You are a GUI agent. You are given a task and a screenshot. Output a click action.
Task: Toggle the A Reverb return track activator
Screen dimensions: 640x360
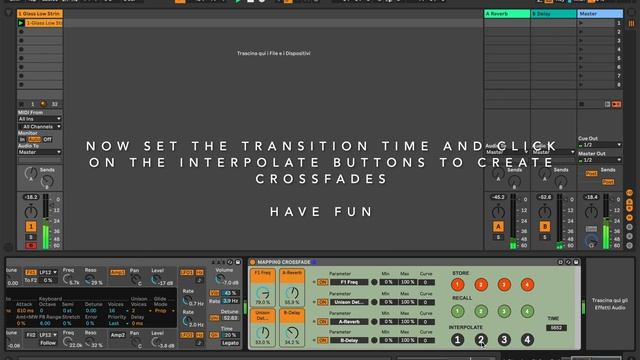pyautogui.click(x=498, y=227)
